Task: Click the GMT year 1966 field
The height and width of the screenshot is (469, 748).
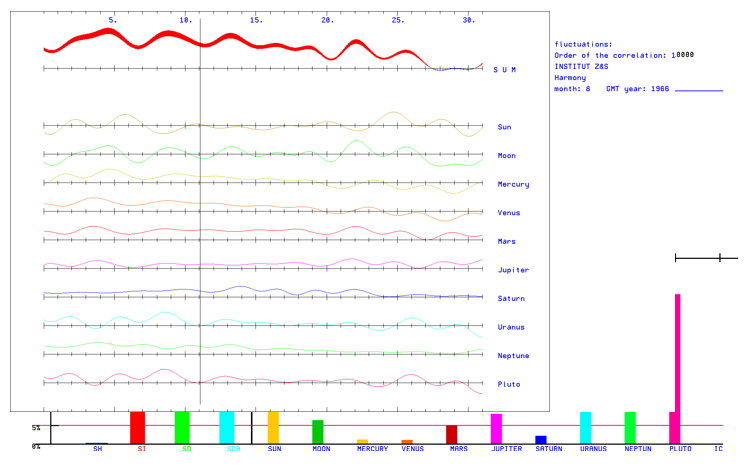Action: pyautogui.click(x=659, y=89)
